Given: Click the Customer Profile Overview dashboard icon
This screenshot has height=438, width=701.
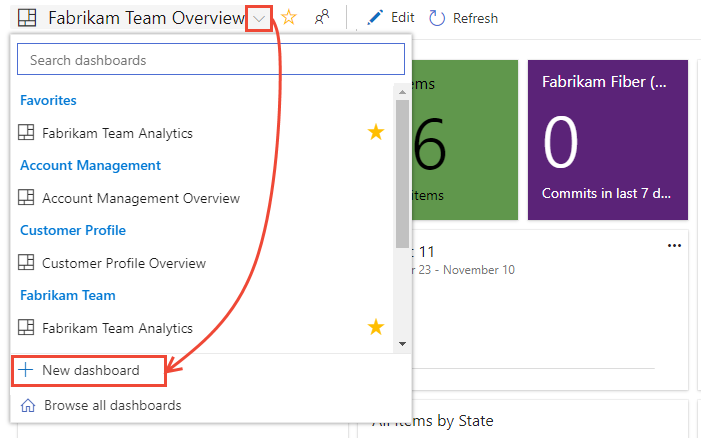Looking at the screenshot, I should click(26, 262).
